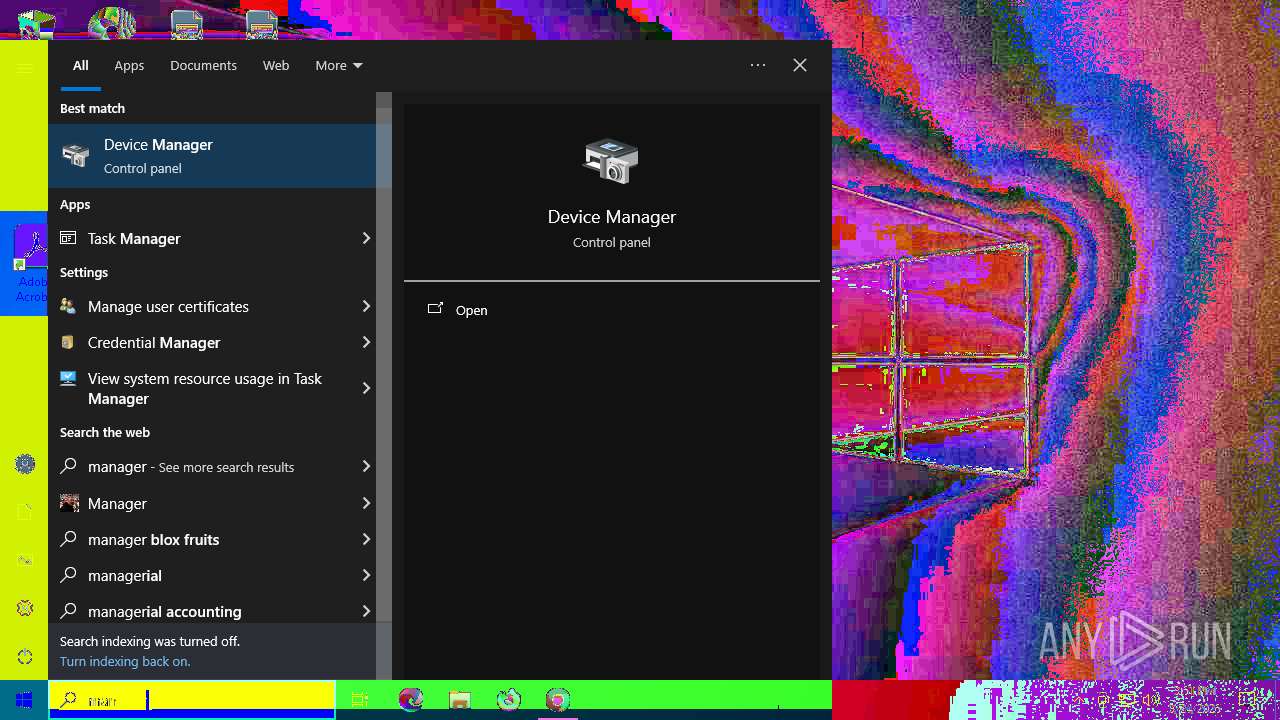The image size is (1280, 720).
Task: Expand 'managerial accounting' arrow
Action: pos(366,610)
